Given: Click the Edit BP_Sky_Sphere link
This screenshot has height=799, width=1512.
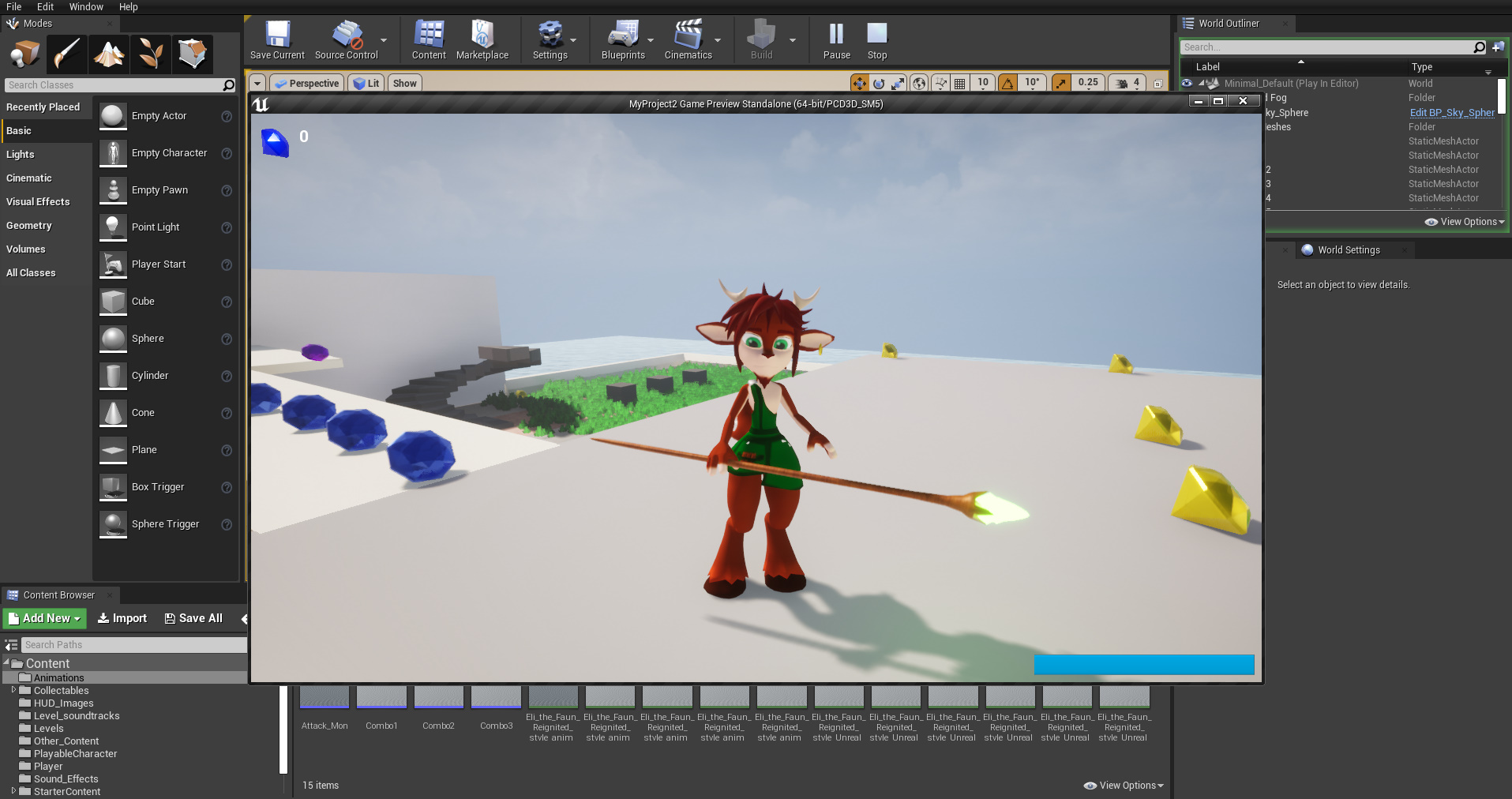Looking at the screenshot, I should [x=1453, y=113].
